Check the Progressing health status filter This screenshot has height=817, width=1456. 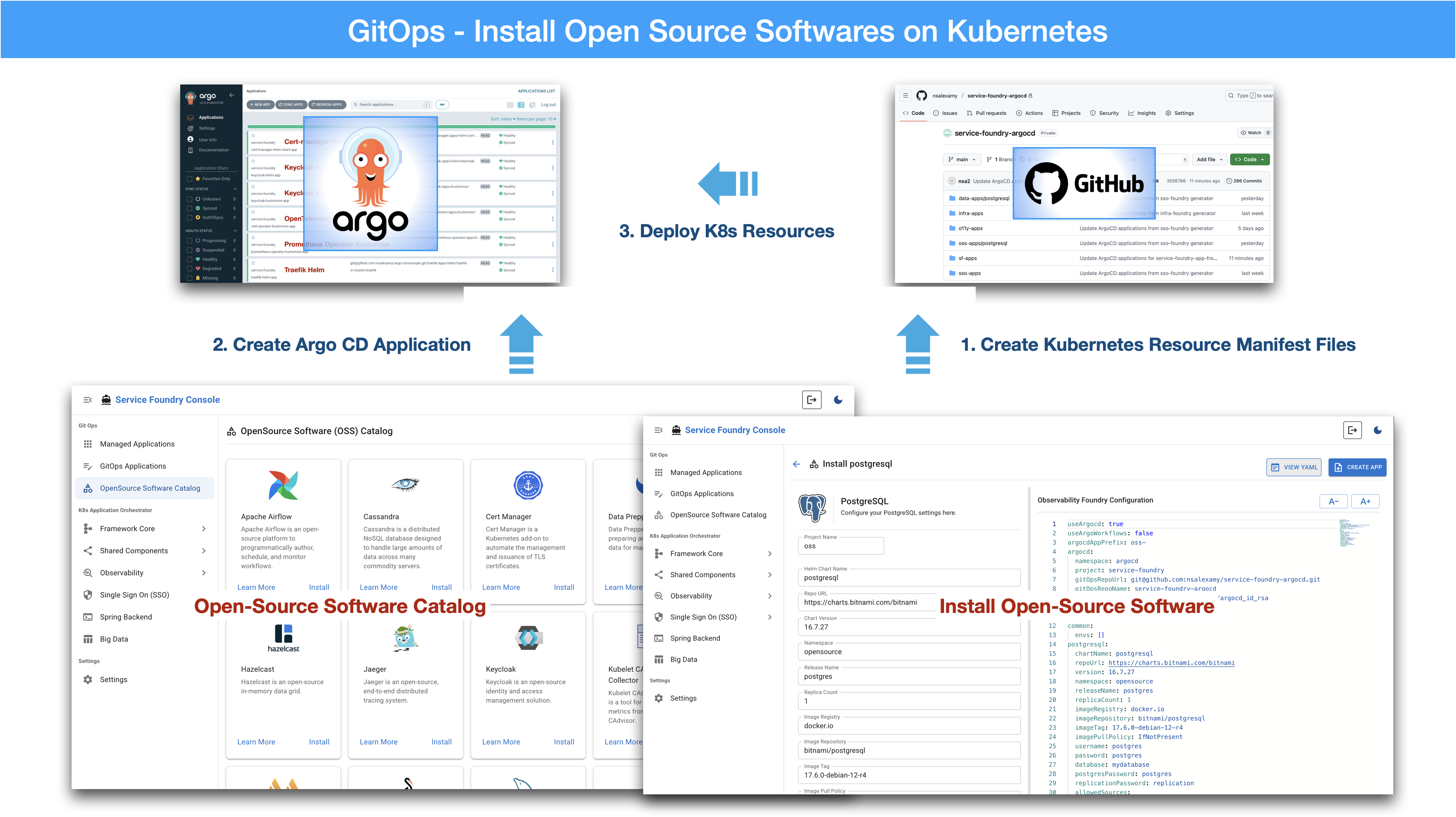(x=189, y=240)
